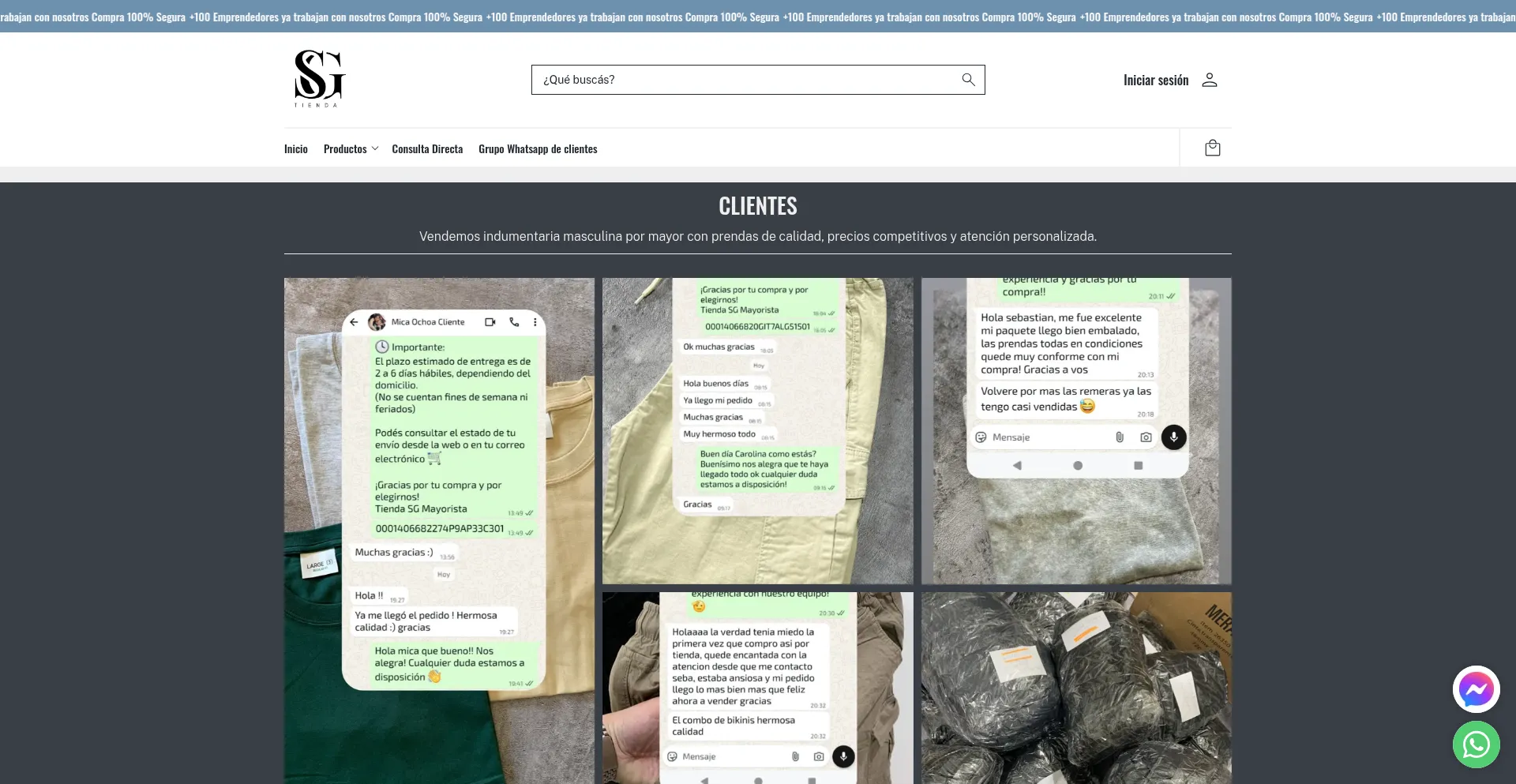The height and width of the screenshot is (784, 1516).
Task: Click the Iniciar sesión link
Action: (1155, 81)
